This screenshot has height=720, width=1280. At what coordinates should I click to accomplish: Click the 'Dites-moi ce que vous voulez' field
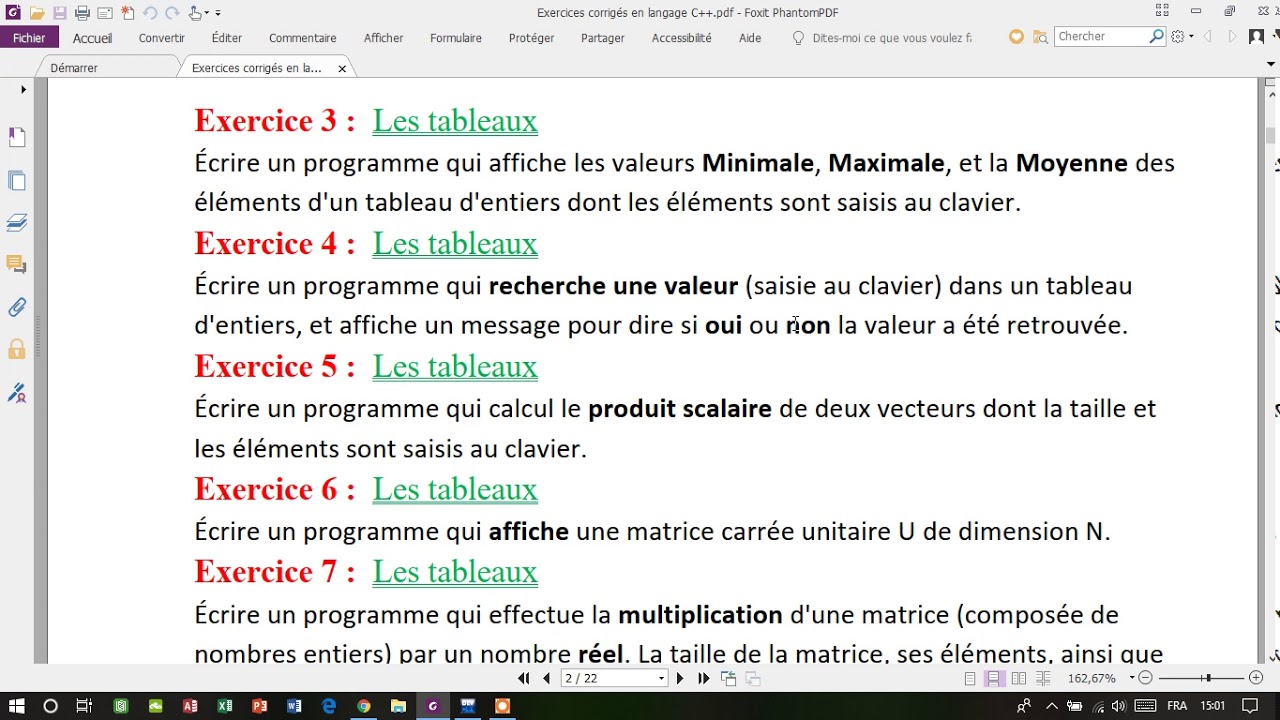pyautogui.click(x=882, y=38)
